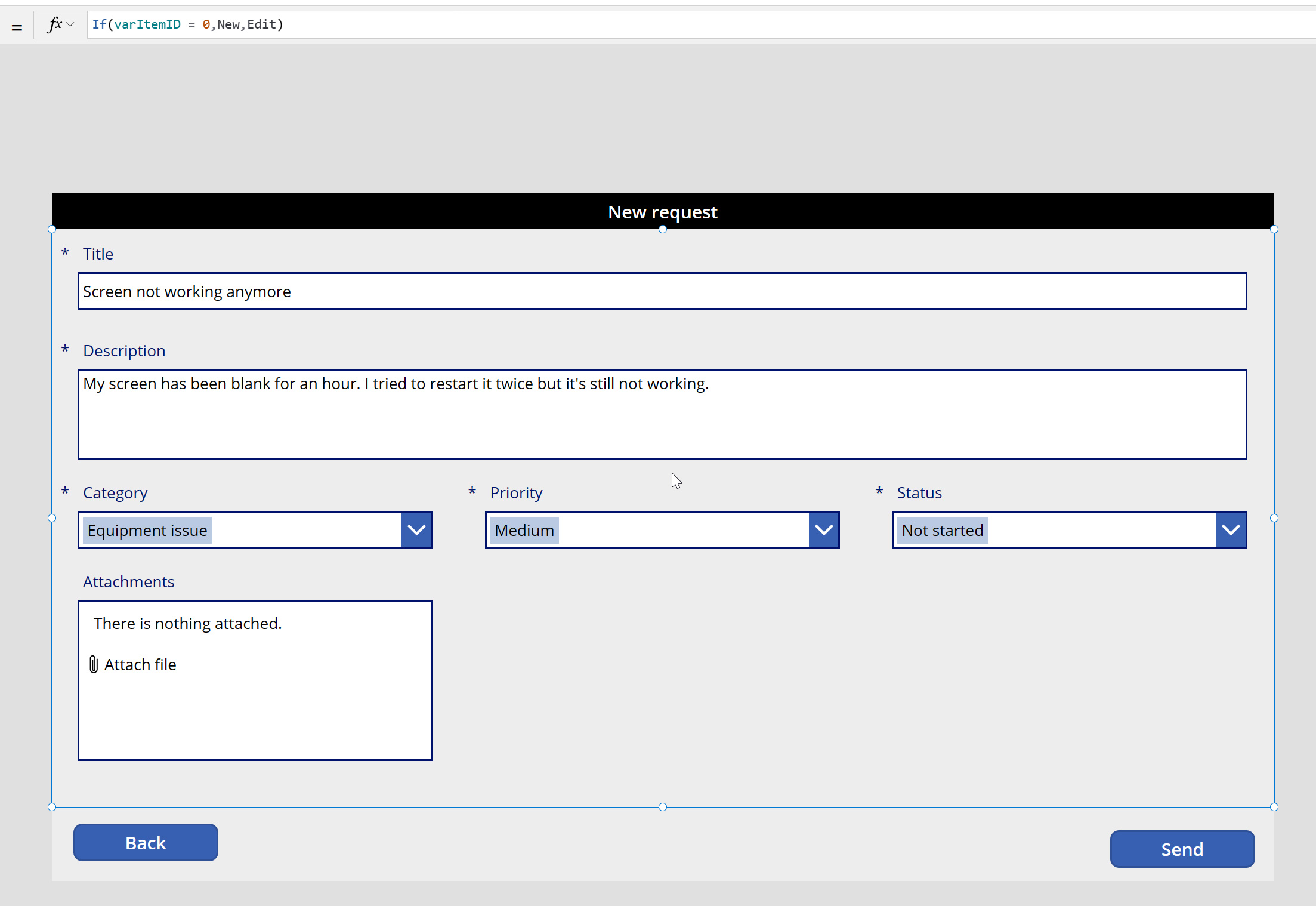
Task: Click the top-center form resize handle
Action: click(662, 229)
